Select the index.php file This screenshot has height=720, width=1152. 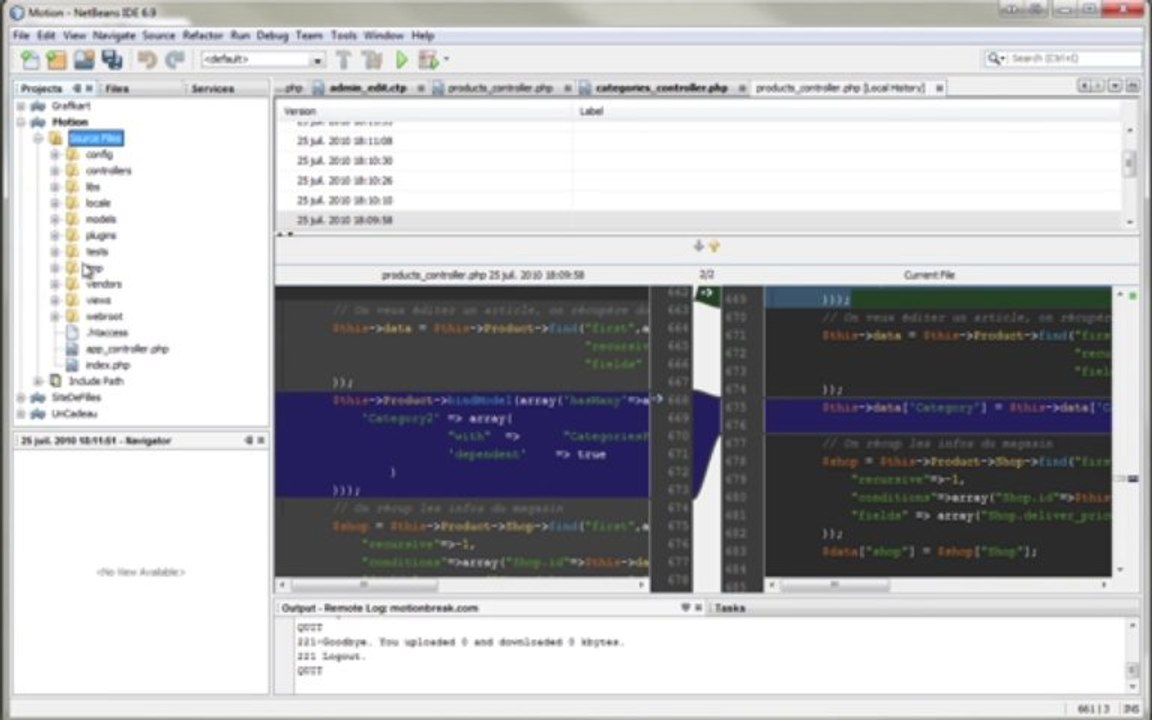coord(107,365)
